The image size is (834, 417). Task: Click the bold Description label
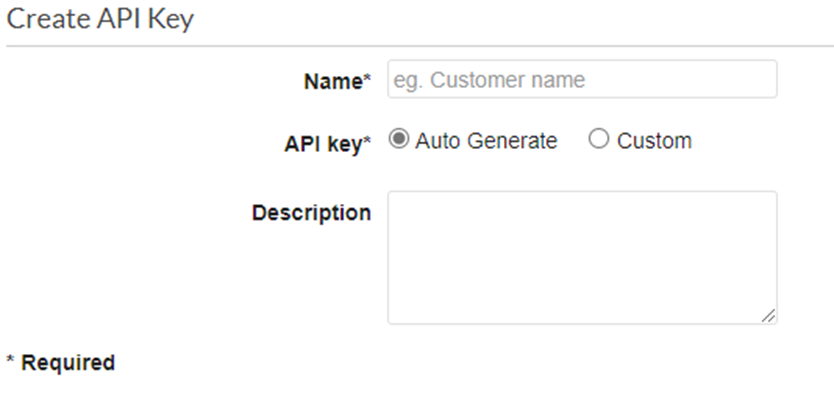311,213
